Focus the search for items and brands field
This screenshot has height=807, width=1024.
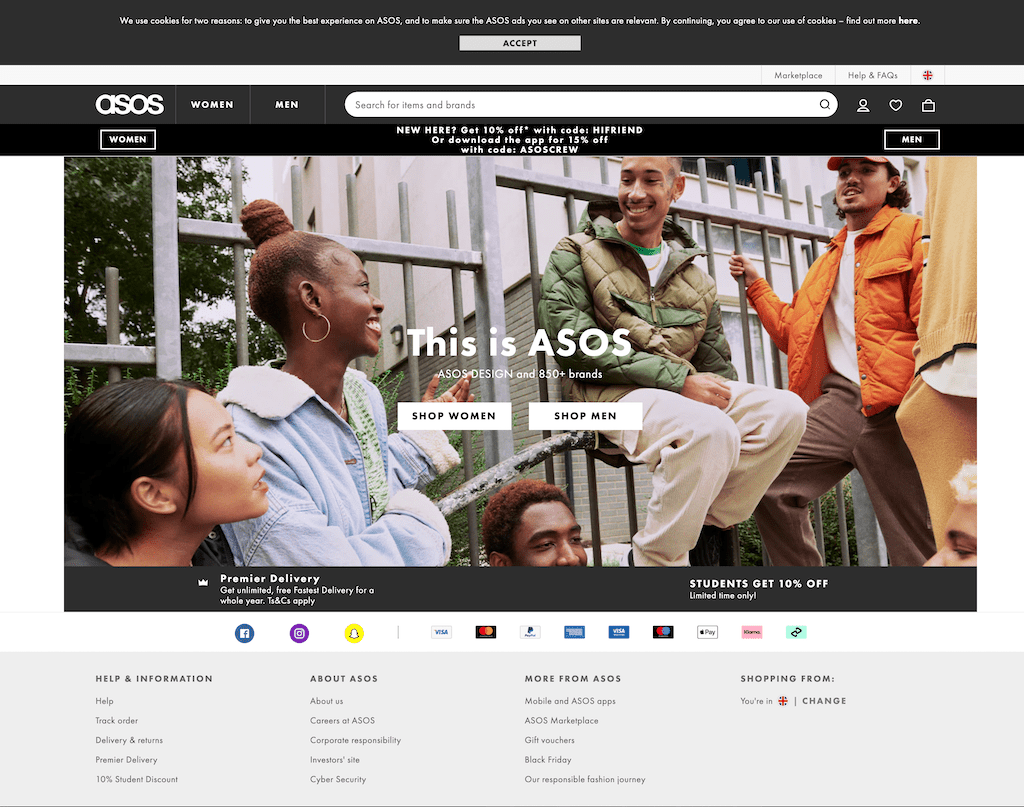(591, 104)
